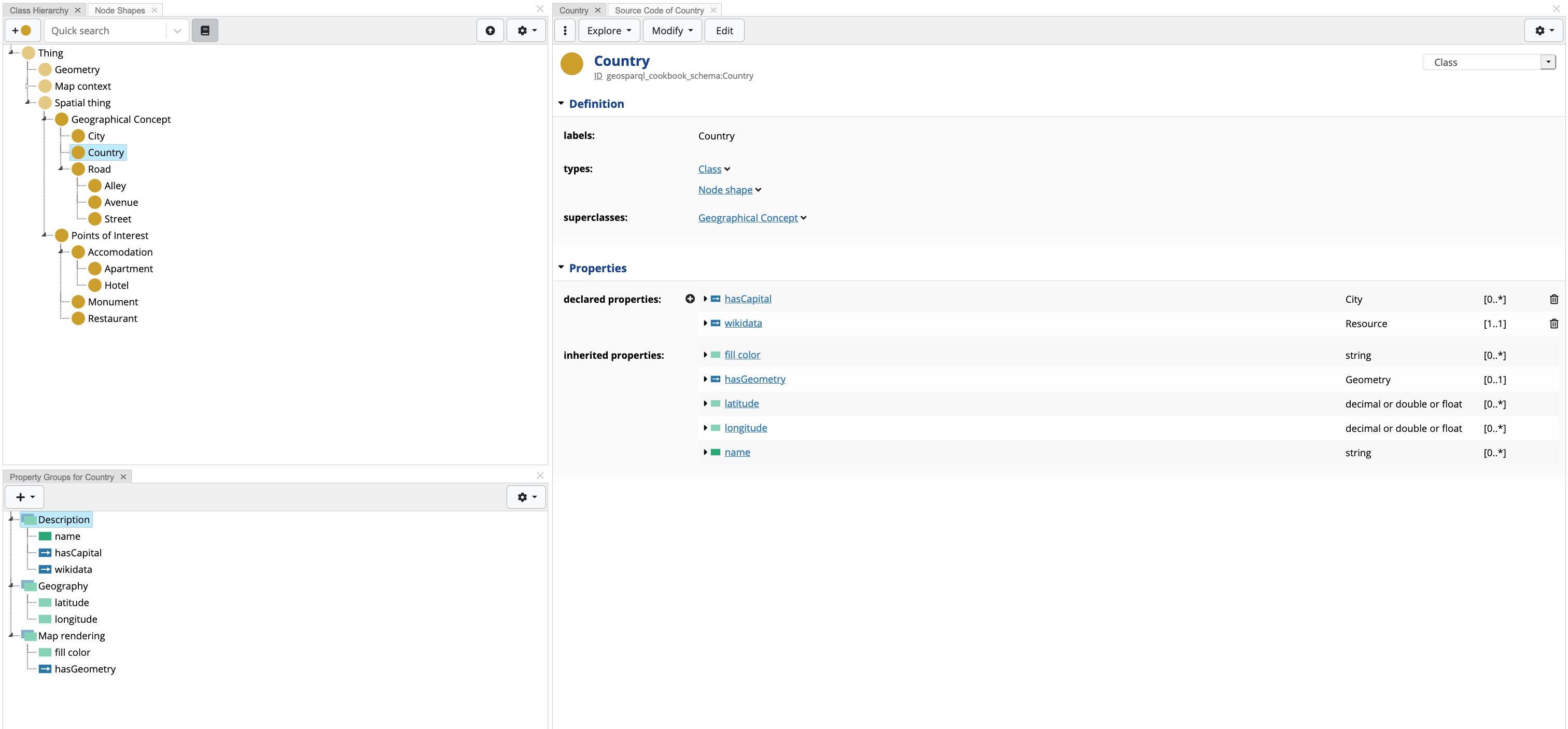
Task: Click the add new class button
Action: coord(22,31)
